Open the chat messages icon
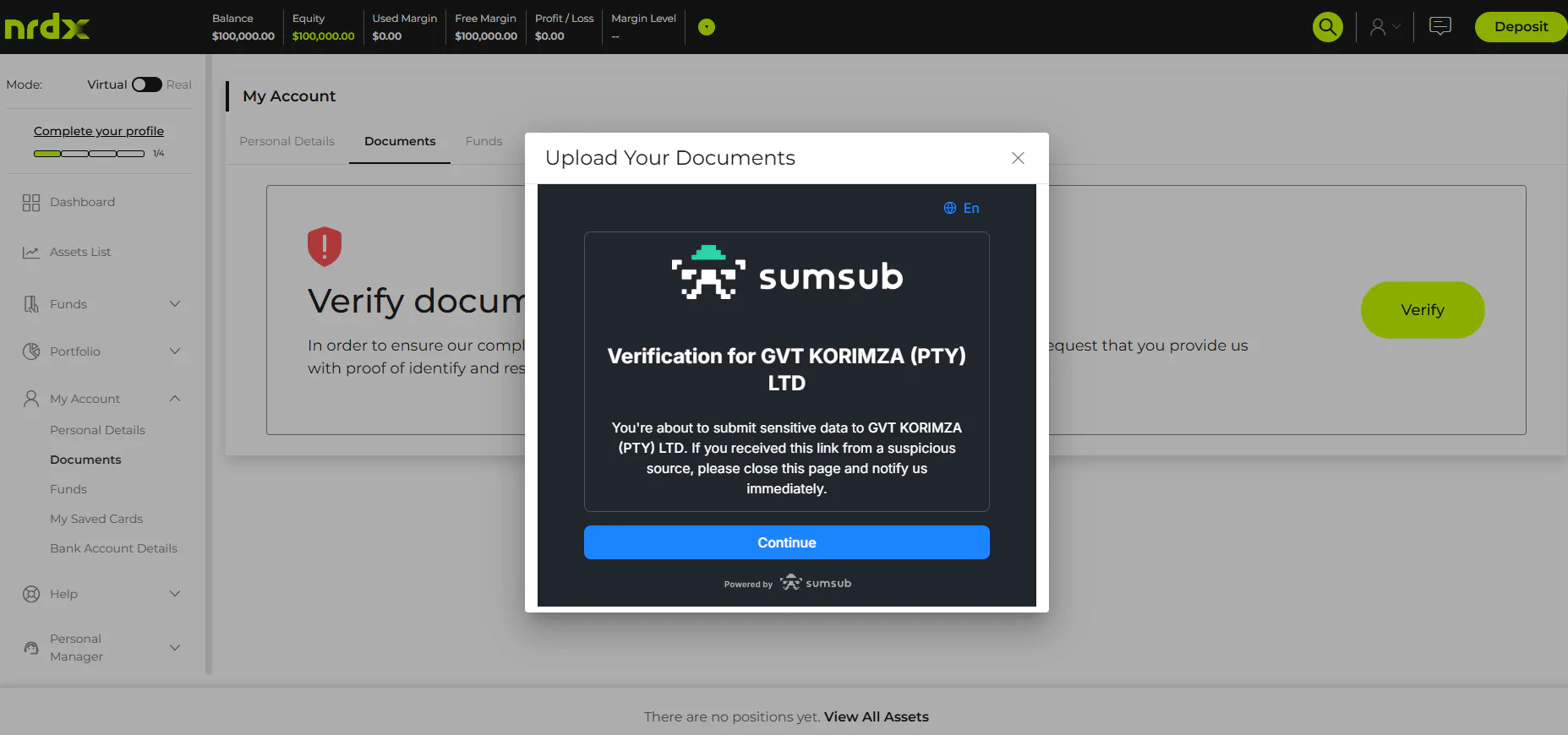 coord(1440,26)
